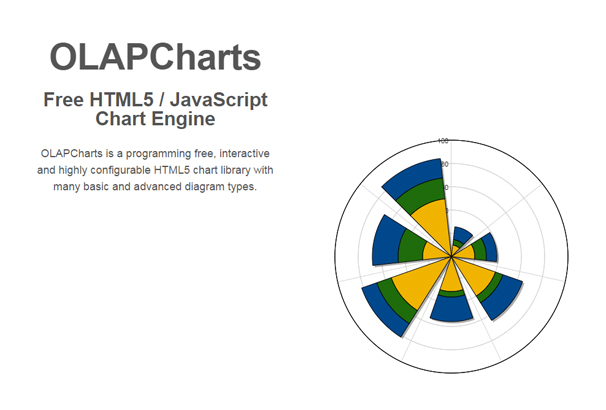This screenshot has height=410, width=606.
Task: Select the "Free HTML5 / JavaScript Chart Engine" subtitle
Action: (155, 109)
